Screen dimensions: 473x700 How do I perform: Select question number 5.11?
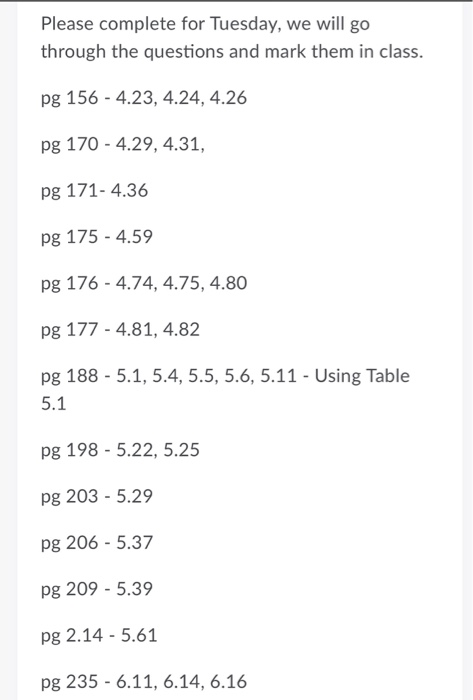click(x=278, y=376)
